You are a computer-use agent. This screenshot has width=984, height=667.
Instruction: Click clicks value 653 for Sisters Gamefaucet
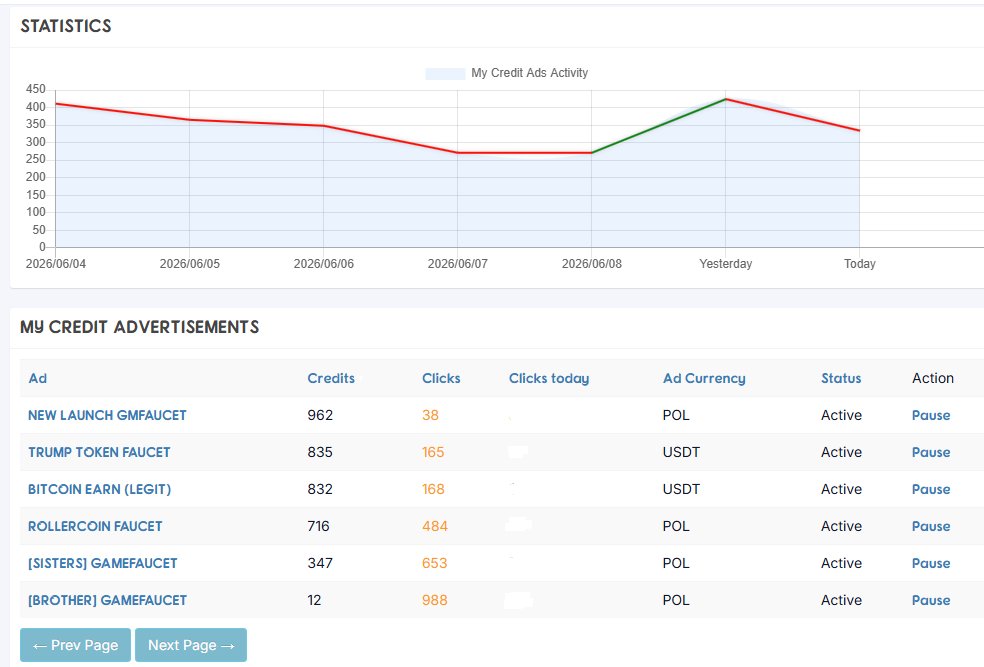[x=434, y=563]
